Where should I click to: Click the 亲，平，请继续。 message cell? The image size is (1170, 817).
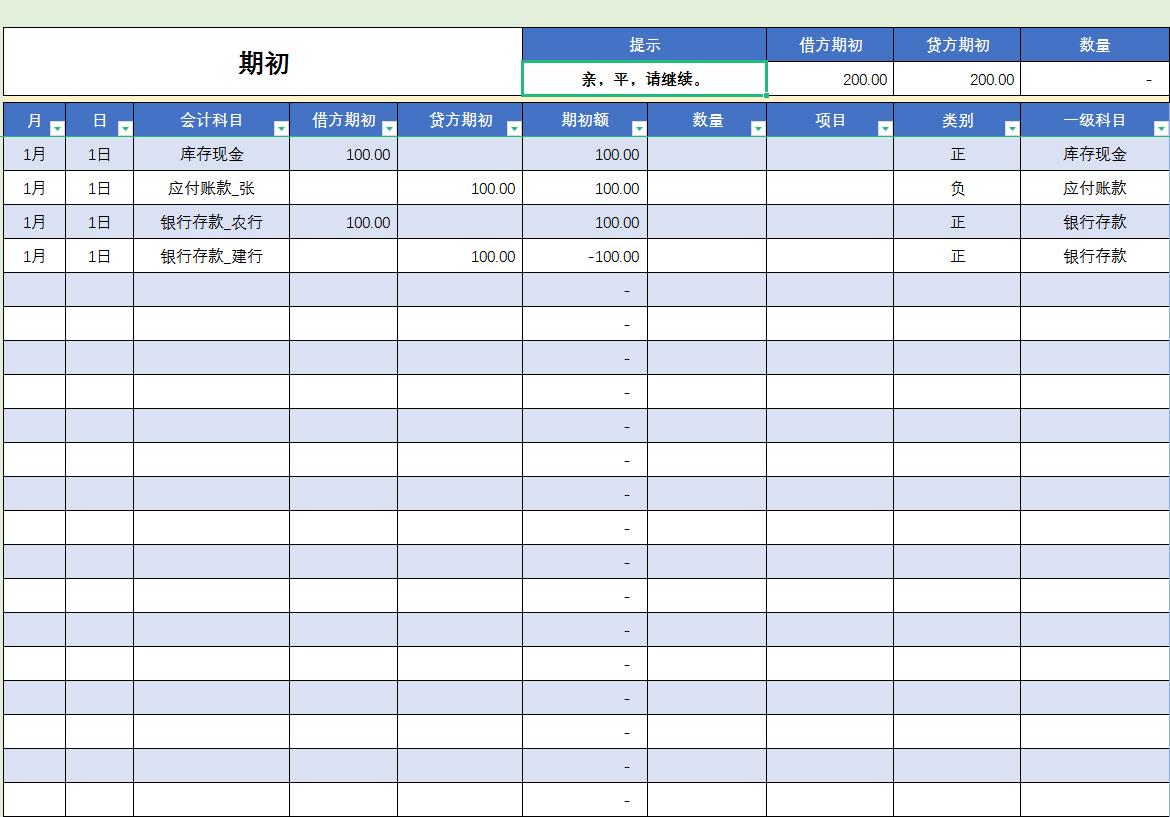[x=645, y=79]
